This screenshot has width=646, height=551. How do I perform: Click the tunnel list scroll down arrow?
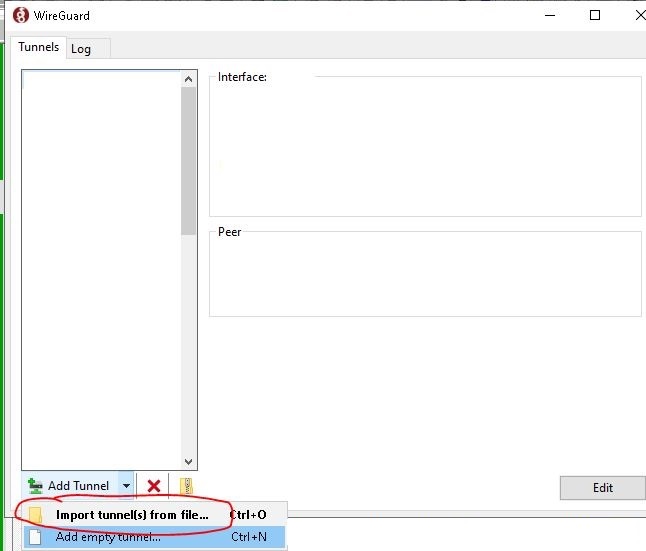point(188,460)
